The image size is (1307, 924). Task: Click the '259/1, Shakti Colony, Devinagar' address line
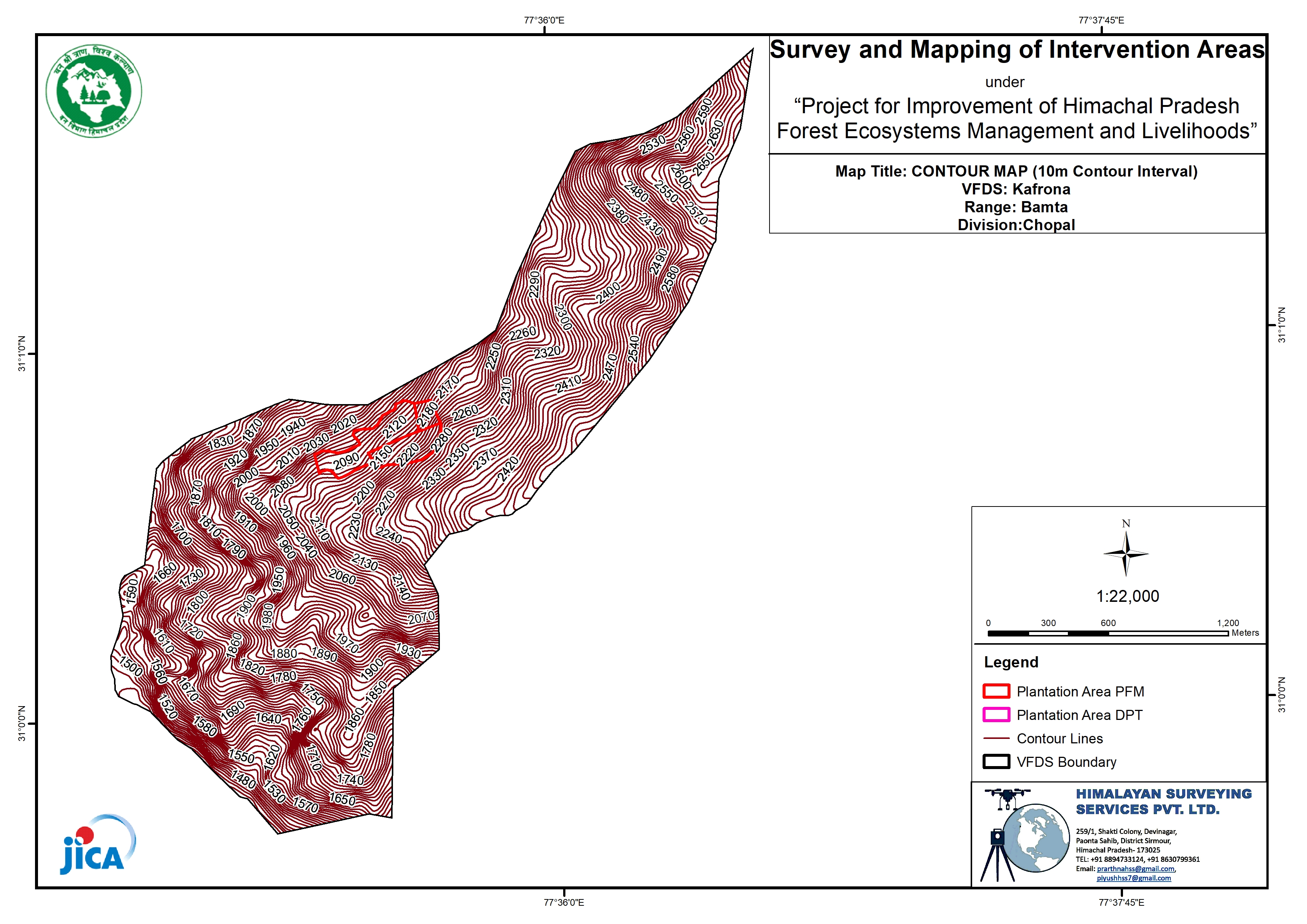pos(1126,831)
